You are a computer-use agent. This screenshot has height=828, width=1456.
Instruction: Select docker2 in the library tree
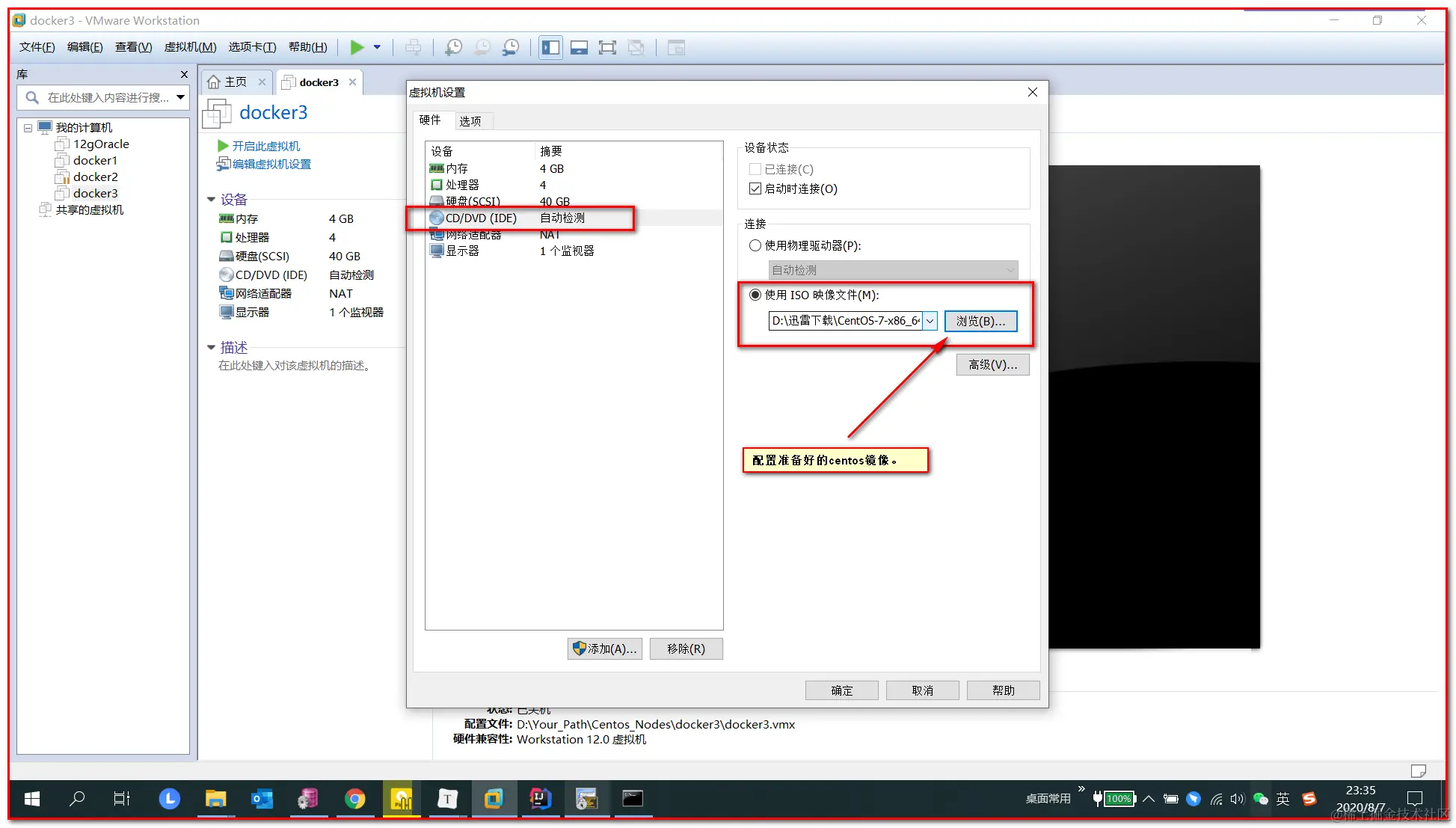[x=95, y=177]
